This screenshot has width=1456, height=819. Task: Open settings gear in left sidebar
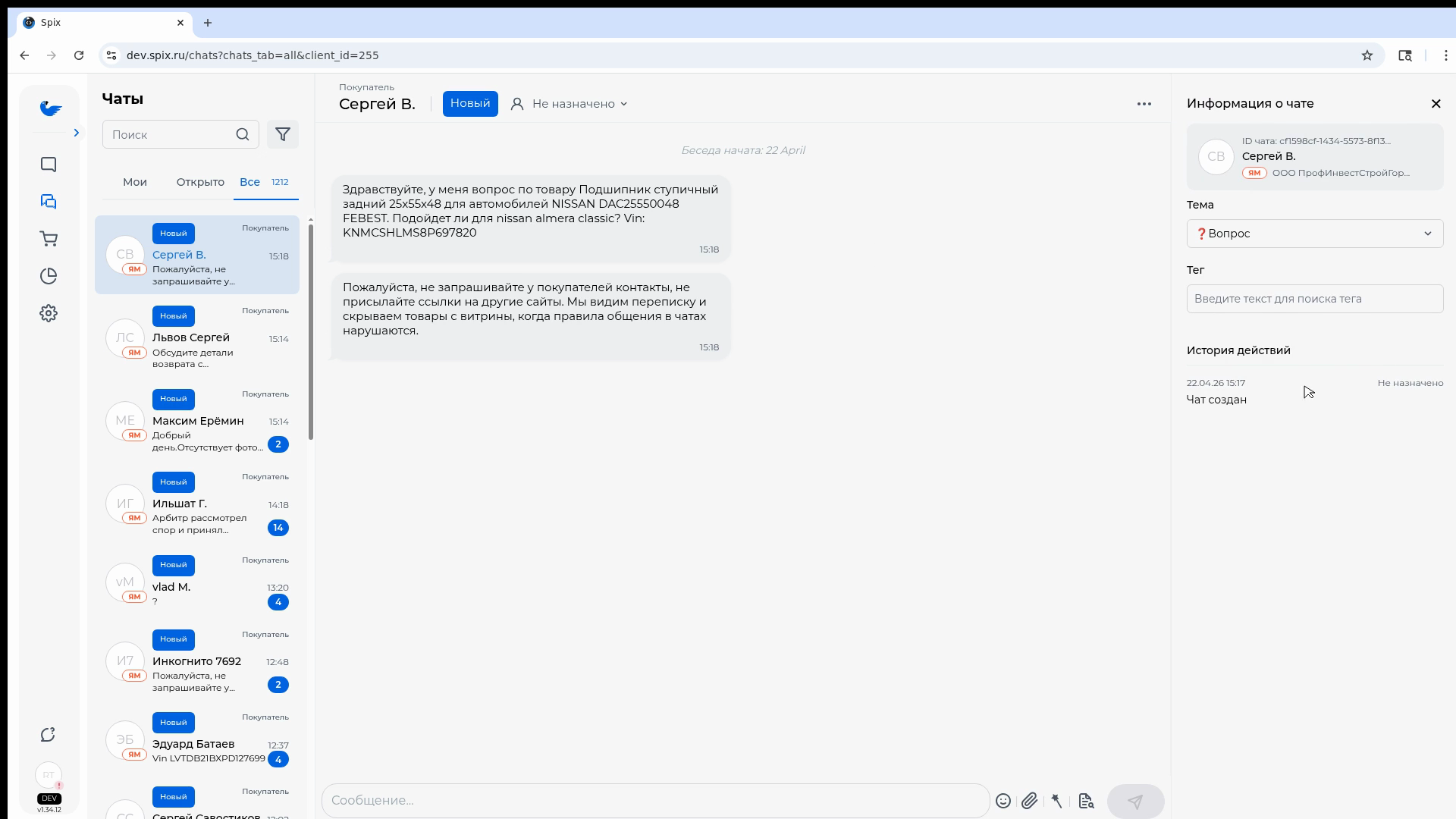tap(49, 313)
